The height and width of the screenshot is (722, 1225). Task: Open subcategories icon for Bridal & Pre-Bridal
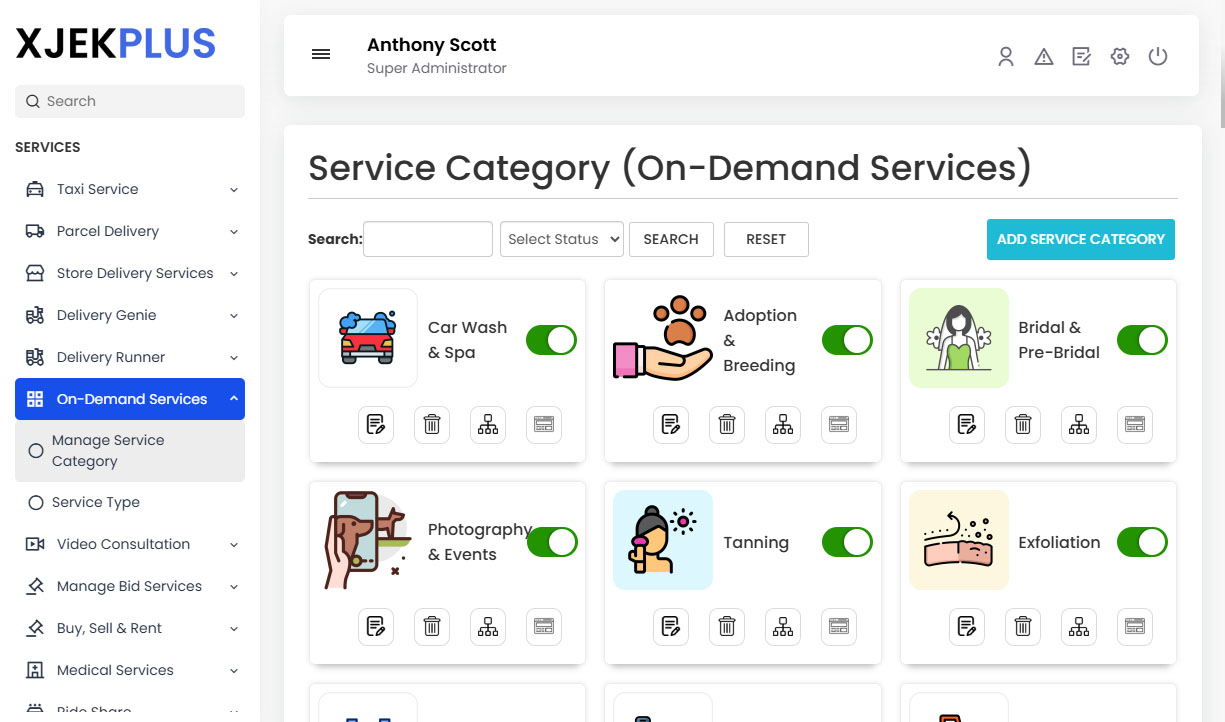click(x=1078, y=424)
